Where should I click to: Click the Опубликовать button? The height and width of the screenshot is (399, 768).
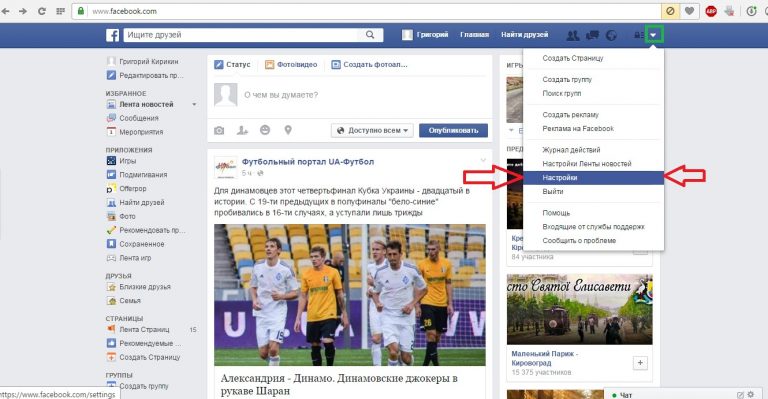454,131
